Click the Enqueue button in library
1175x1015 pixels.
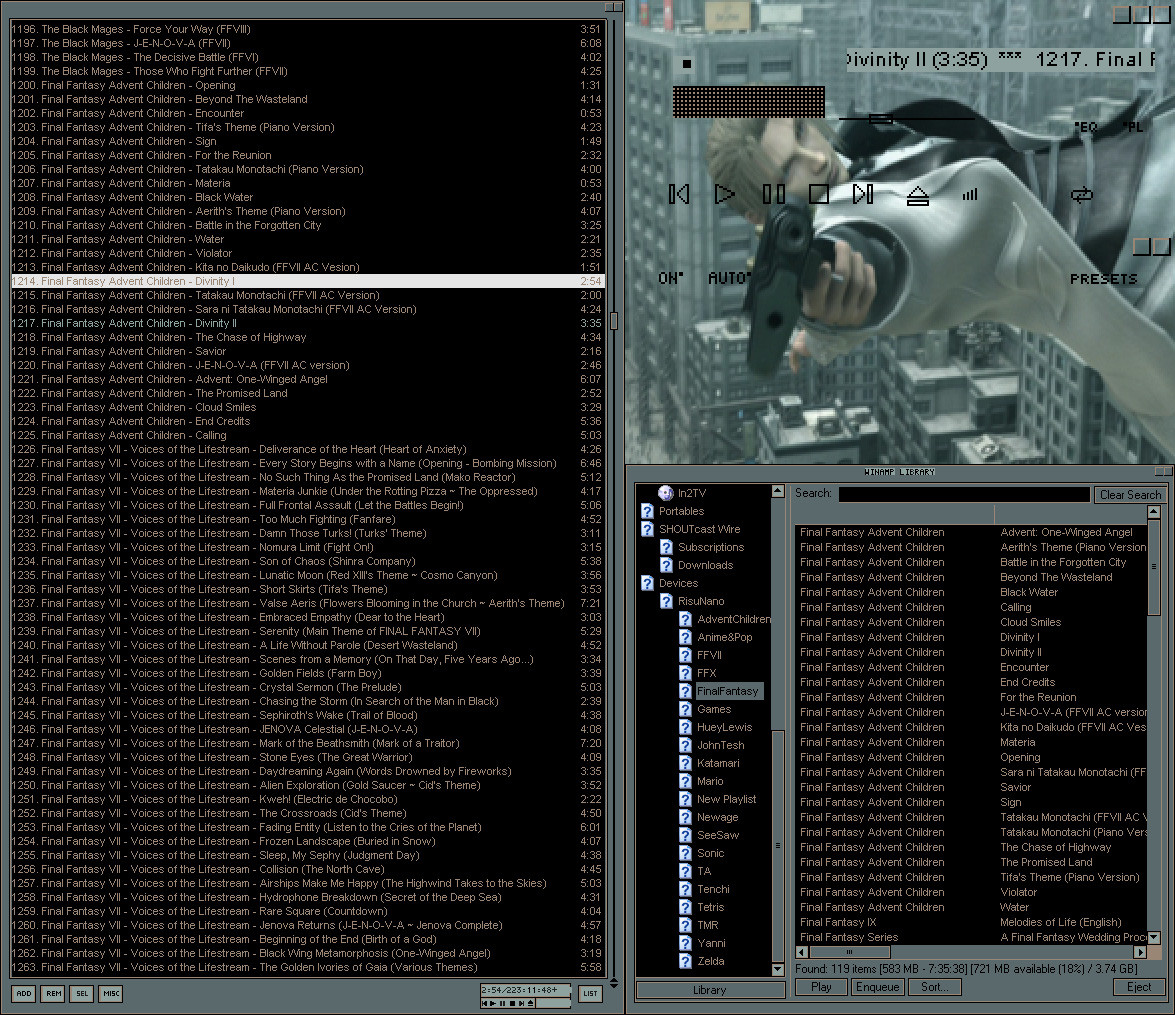(877, 987)
